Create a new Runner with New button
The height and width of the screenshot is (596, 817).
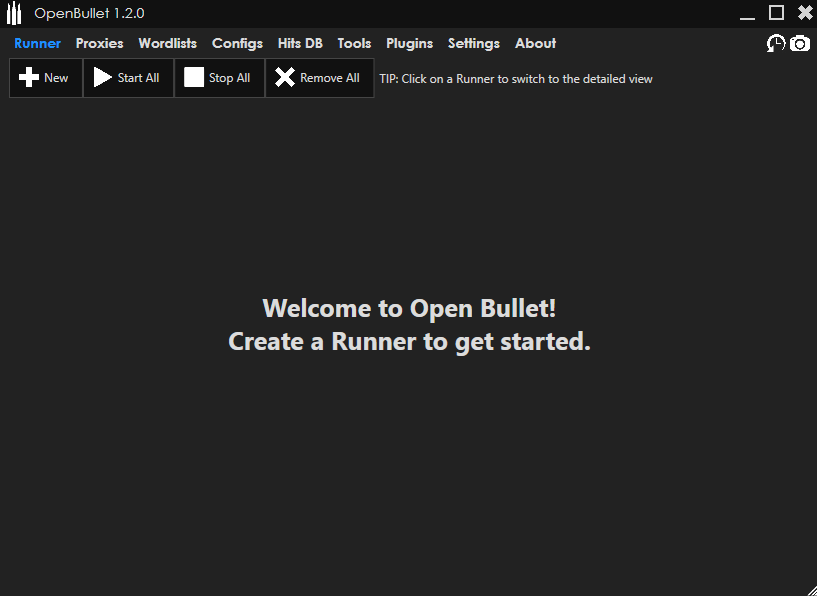[46, 78]
